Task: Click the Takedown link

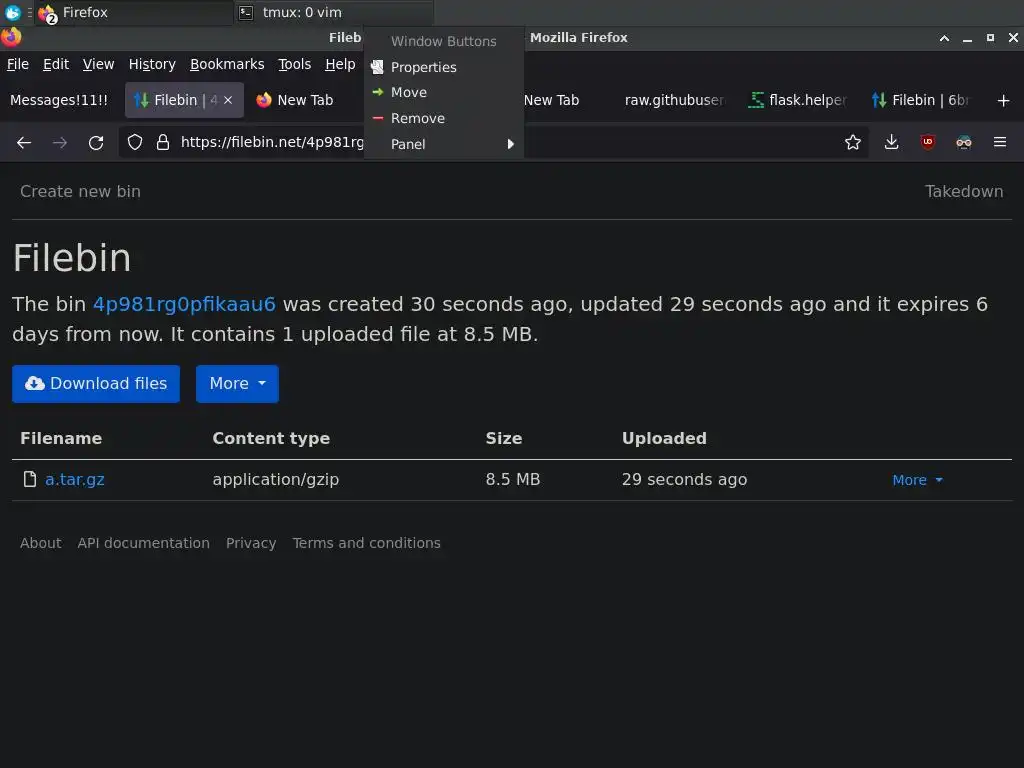Action: [x=964, y=191]
